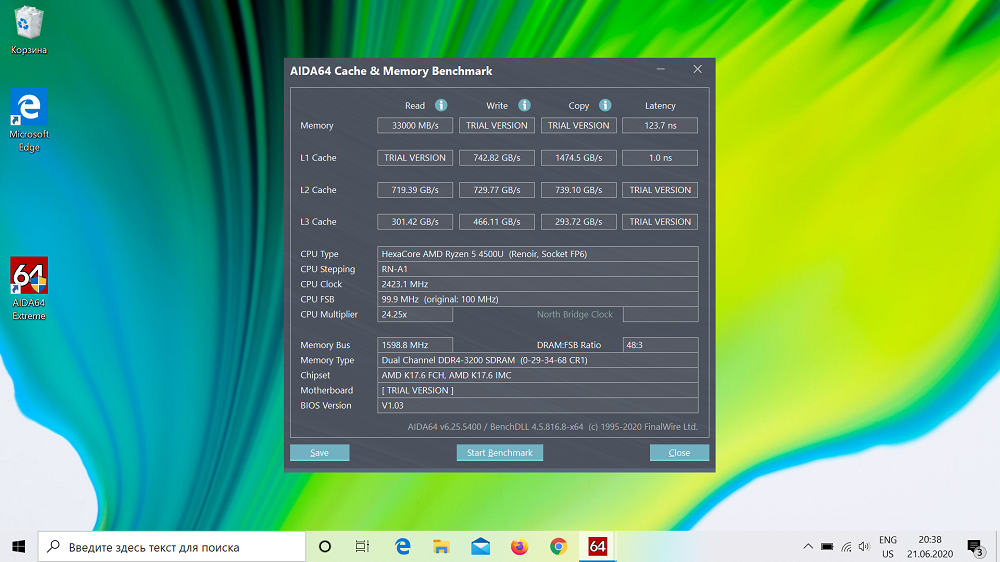Click the AIDA64 Cache & Memory Benchmark title

391,71
